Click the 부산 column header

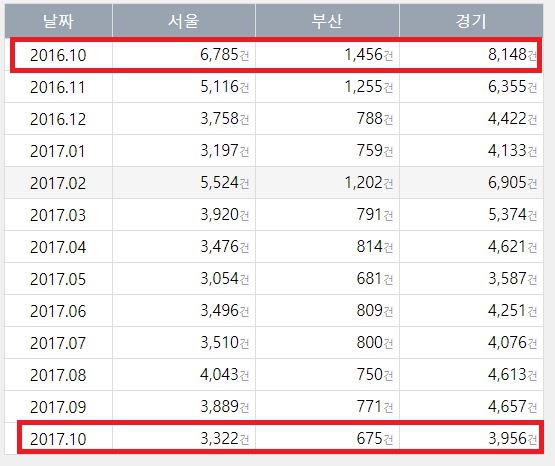[x=327, y=21]
